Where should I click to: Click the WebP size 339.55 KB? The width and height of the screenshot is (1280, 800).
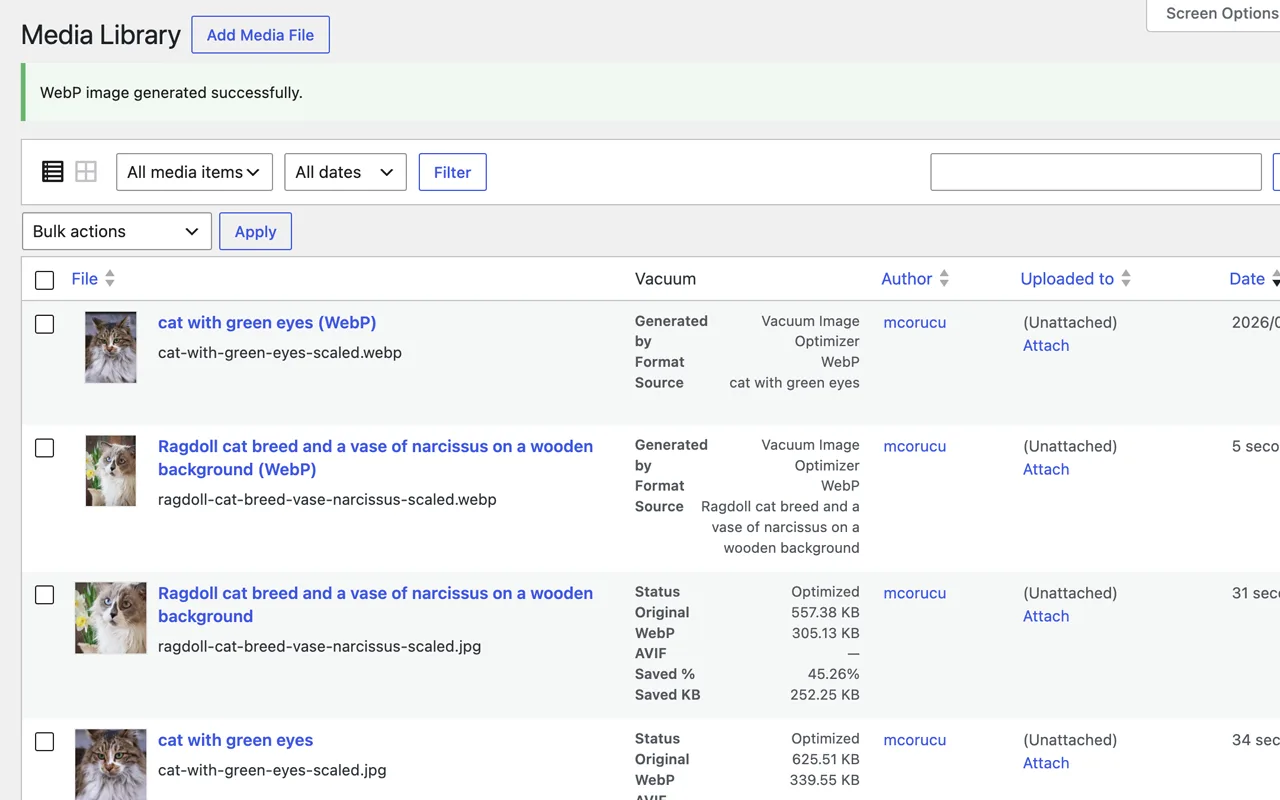click(825, 780)
